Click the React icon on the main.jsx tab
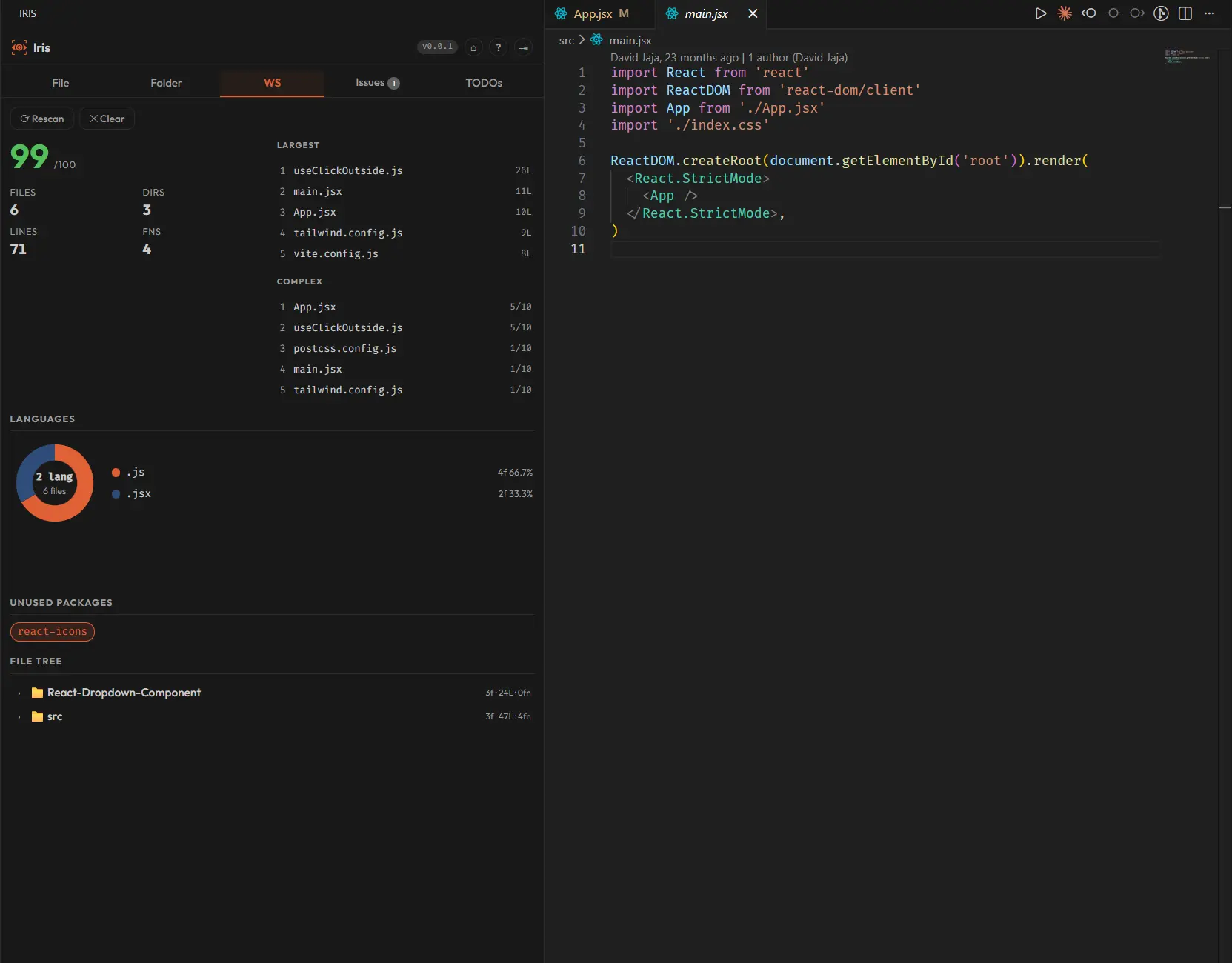This screenshot has height=963, width=1232. click(670, 13)
